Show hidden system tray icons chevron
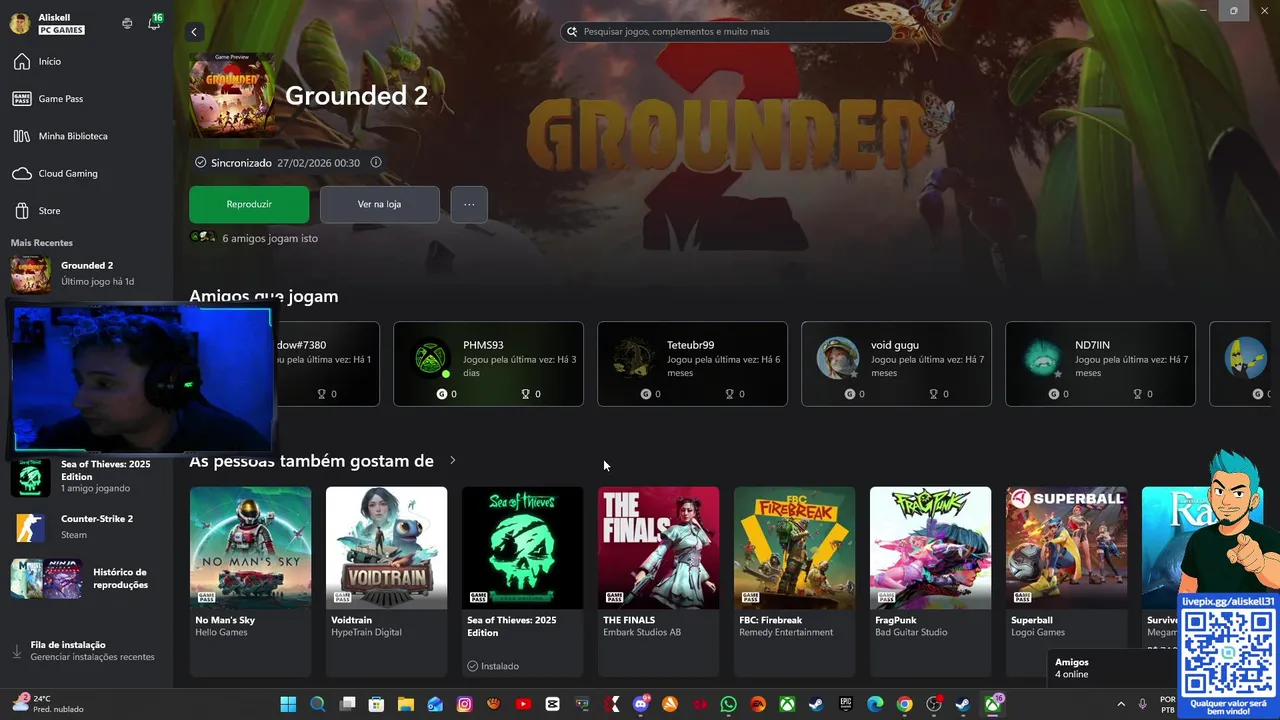Screen dimensions: 1280x720 coord(1121,704)
